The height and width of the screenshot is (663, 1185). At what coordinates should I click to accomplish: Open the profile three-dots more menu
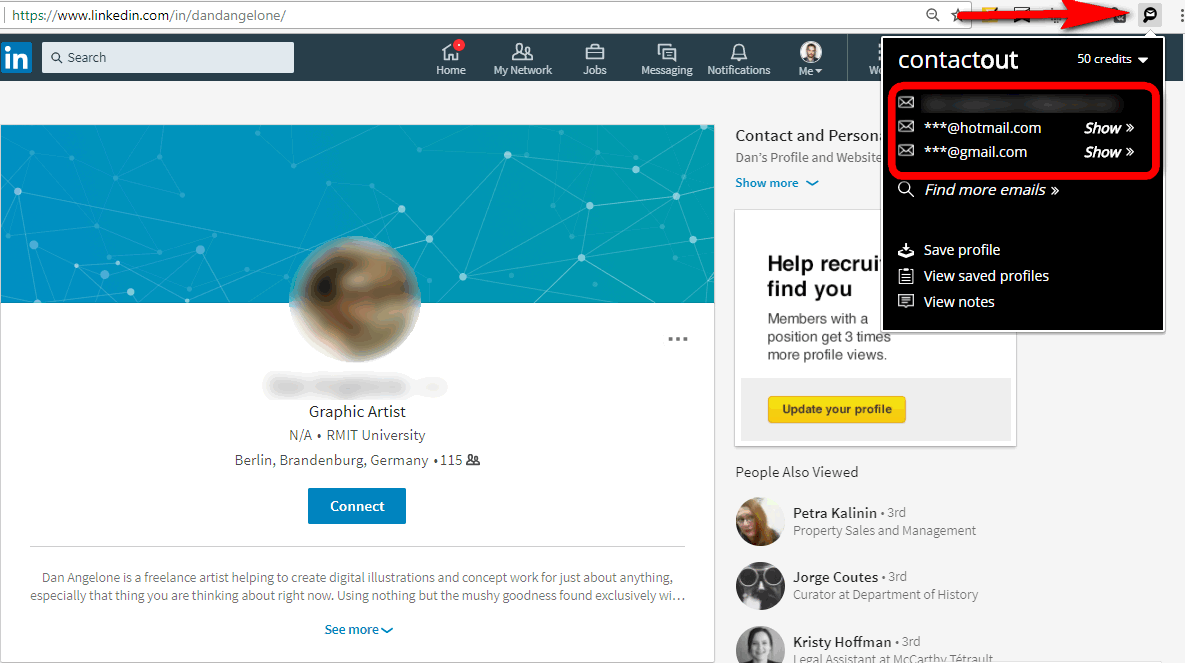pos(678,339)
